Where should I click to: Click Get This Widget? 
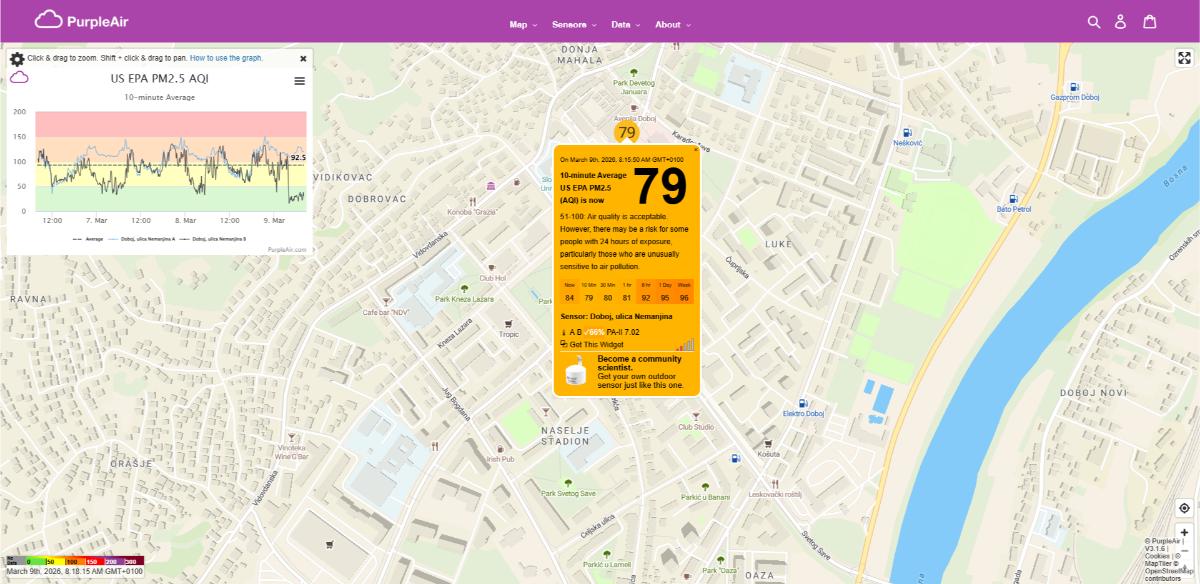coord(597,343)
